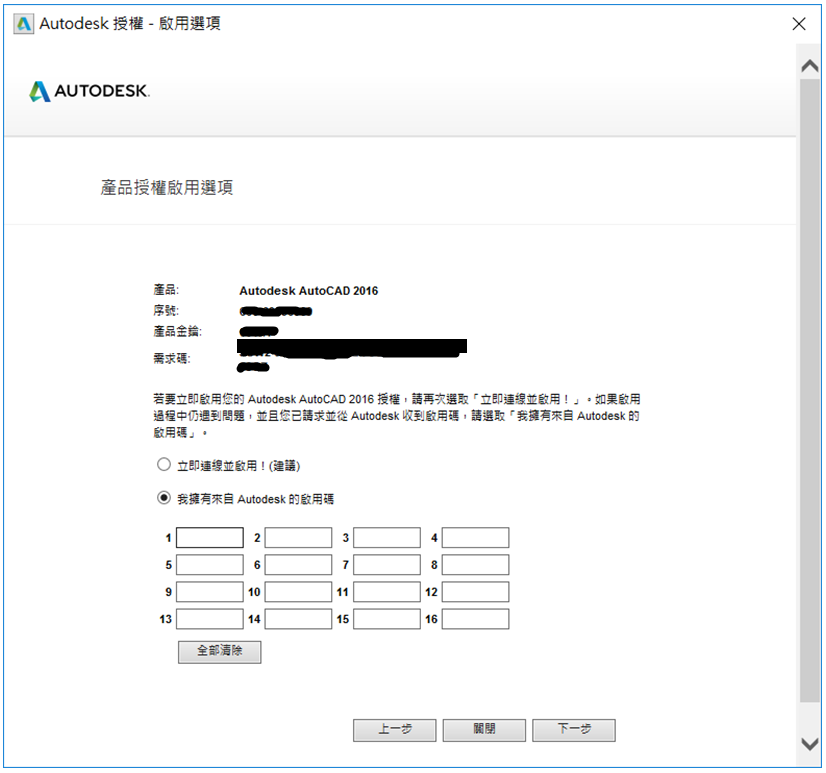The image size is (826, 773).
Task: Click activation code field 14
Action: (x=298, y=619)
